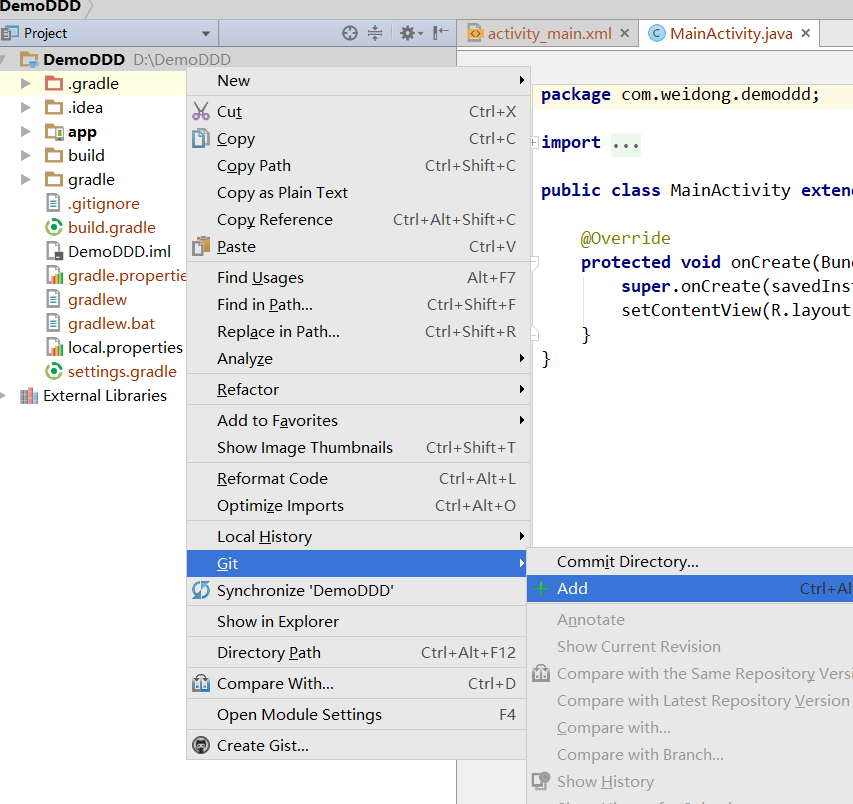Open the Refactor submenu
This screenshot has width=853, height=804.
[356, 389]
